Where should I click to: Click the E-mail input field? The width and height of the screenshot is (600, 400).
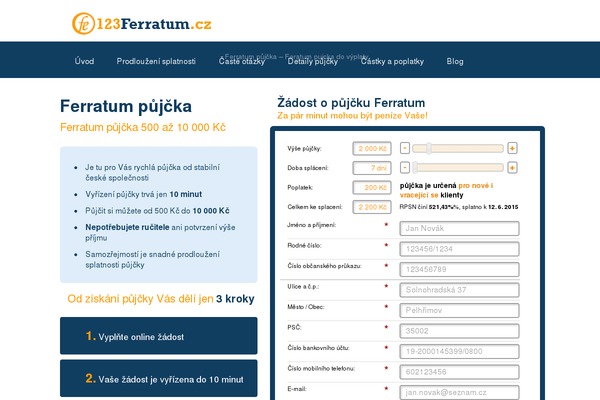pyautogui.click(x=459, y=392)
